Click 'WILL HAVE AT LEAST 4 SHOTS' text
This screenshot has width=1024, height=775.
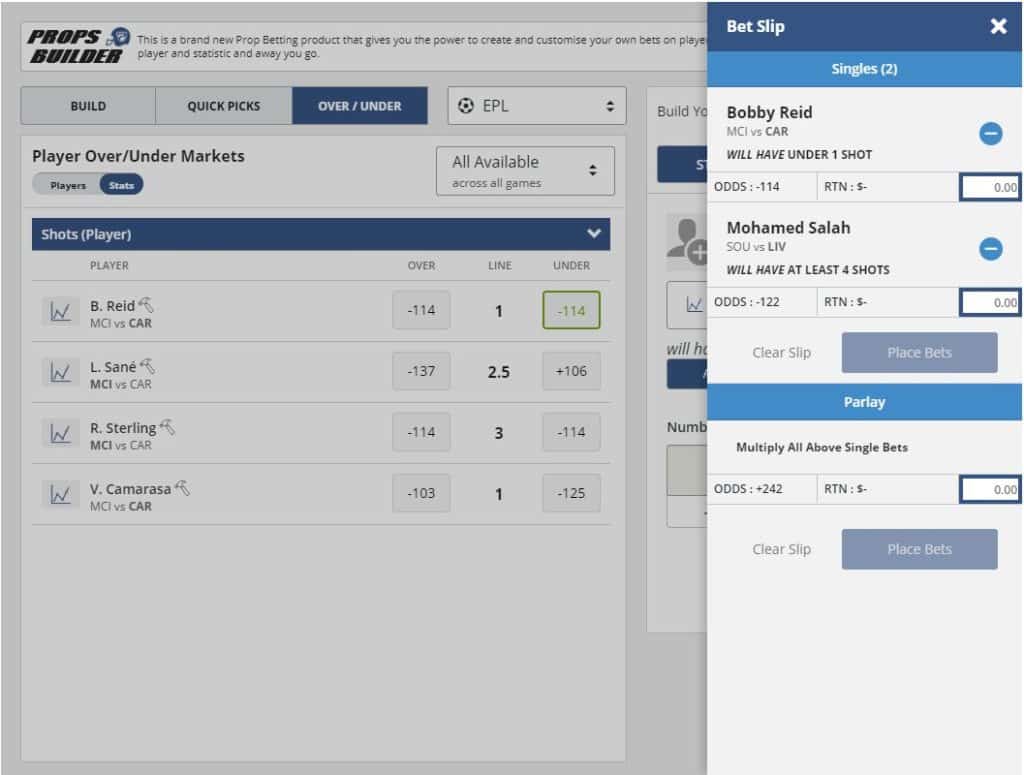tap(808, 270)
